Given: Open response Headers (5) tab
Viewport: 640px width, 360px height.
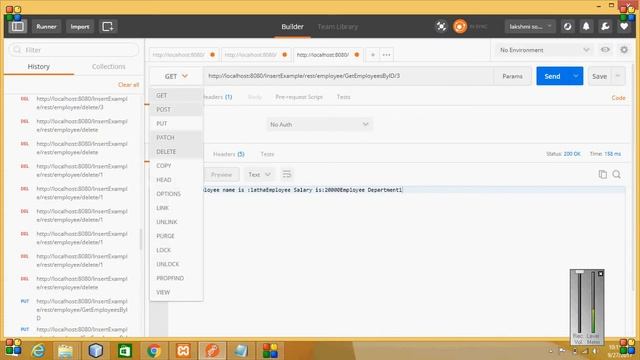Looking at the screenshot, I should (229, 154).
